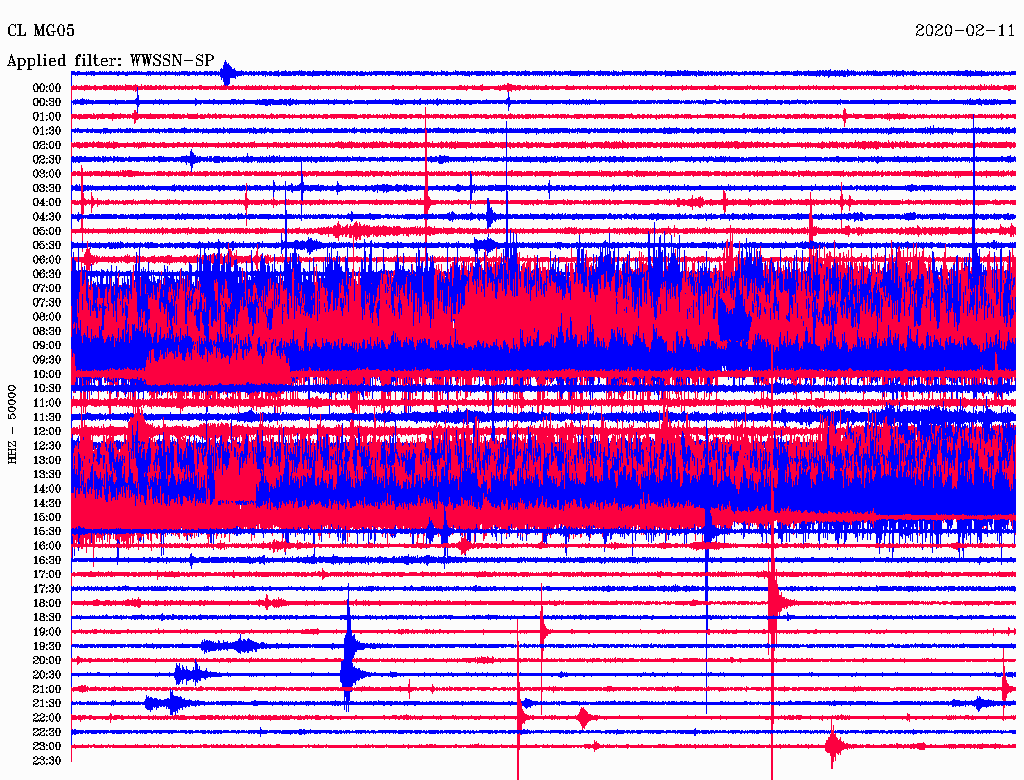Click the 09:30 time label
1024x780 pixels.
[47, 361]
